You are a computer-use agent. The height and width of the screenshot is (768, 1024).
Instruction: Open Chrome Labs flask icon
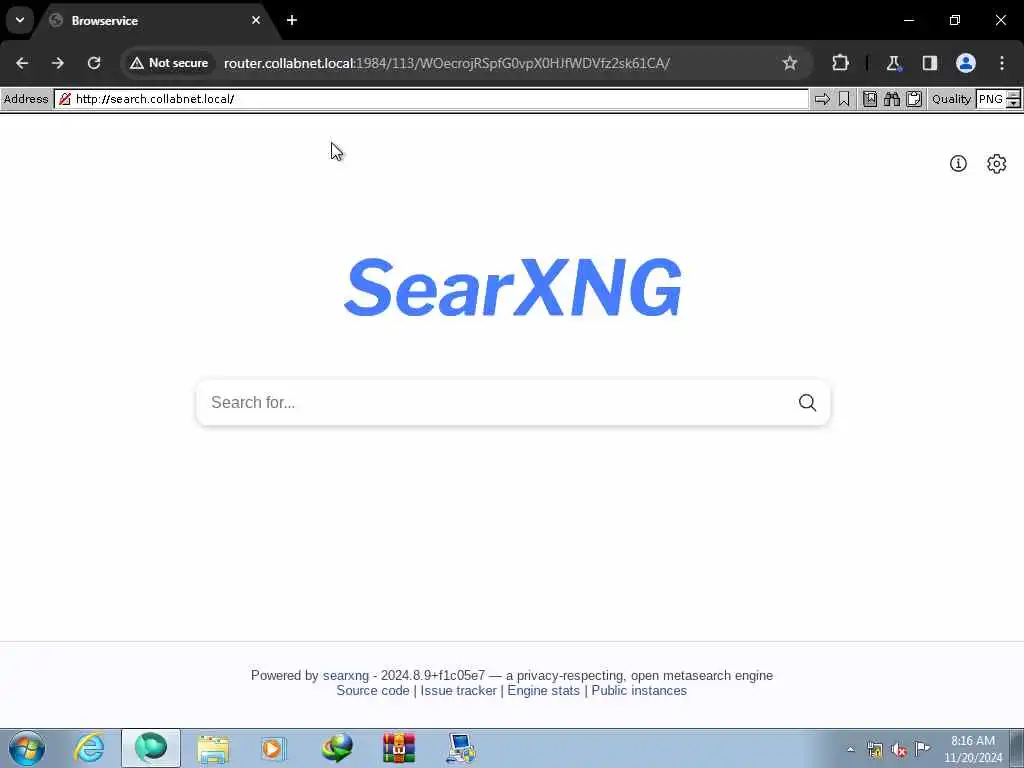click(x=893, y=63)
